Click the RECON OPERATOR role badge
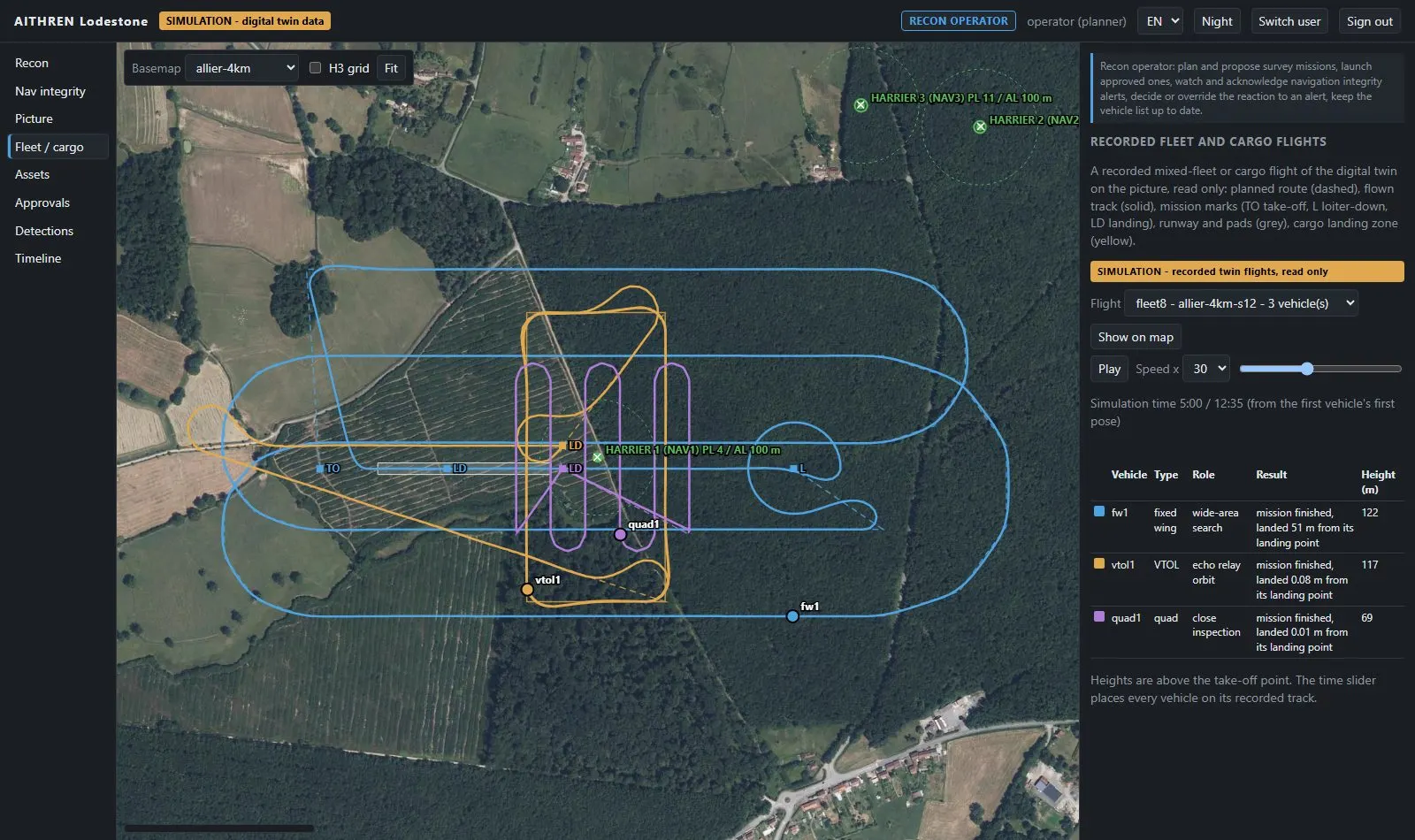 (959, 21)
